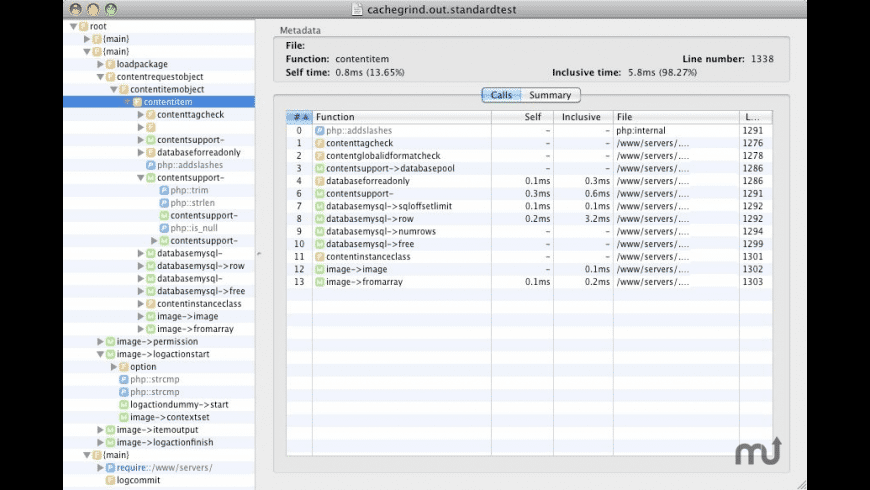Click the L... column header
The width and height of the screenshot is (870, 490).
tap(755, 117)
